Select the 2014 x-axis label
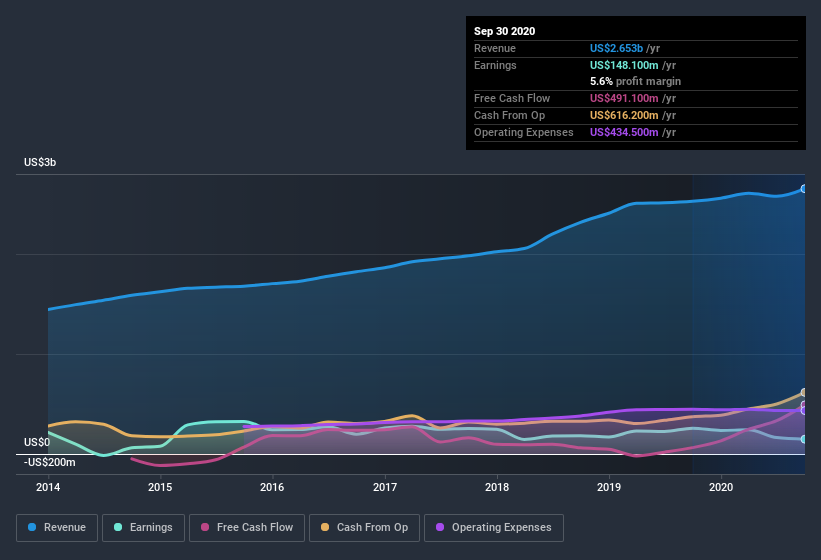This screenshot has width=821, height=560. (48, 487)
